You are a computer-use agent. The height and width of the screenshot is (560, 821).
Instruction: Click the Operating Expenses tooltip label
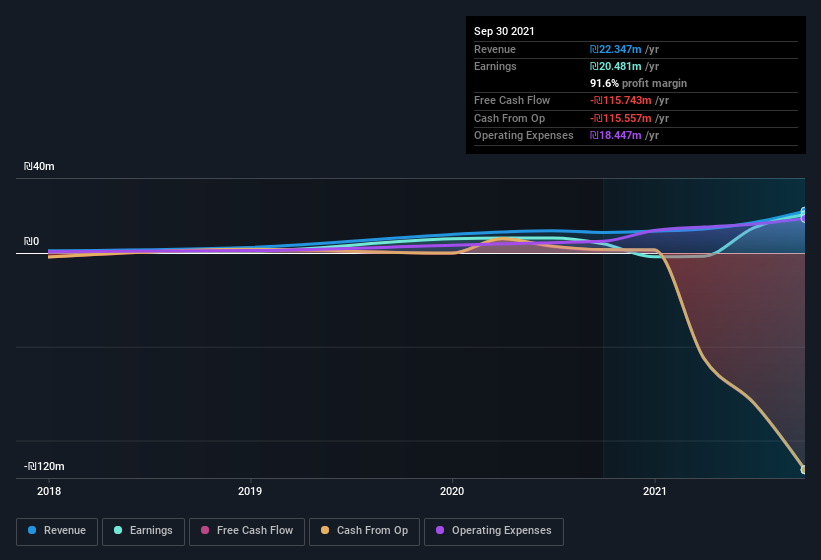pyautogui.click(x=524, y=136)
